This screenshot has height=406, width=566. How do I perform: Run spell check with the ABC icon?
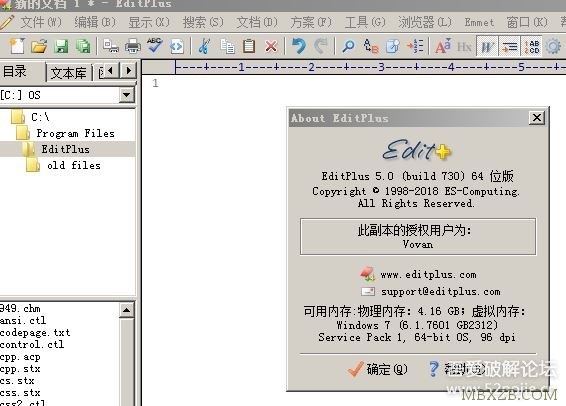tap(154, 46)
